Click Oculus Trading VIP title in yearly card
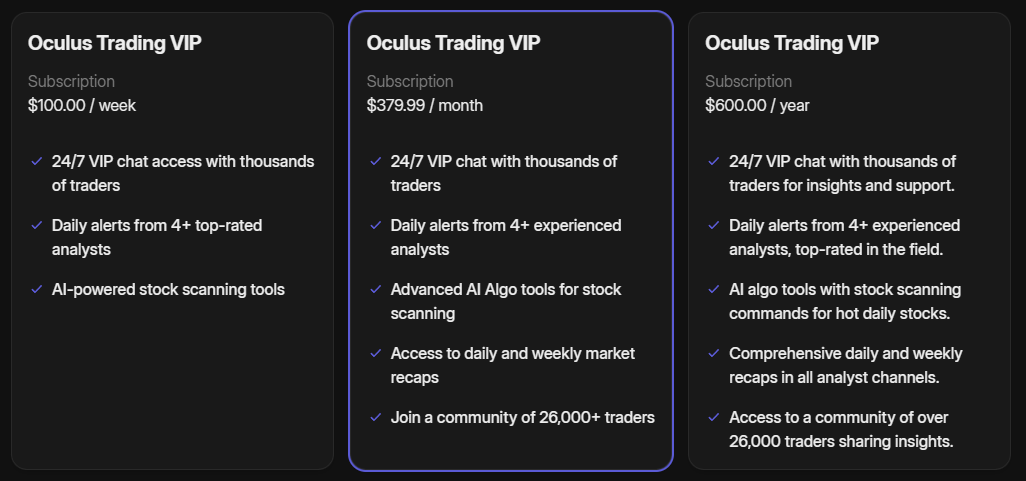The image size is (1026, 481). click(x=792, y=43)
